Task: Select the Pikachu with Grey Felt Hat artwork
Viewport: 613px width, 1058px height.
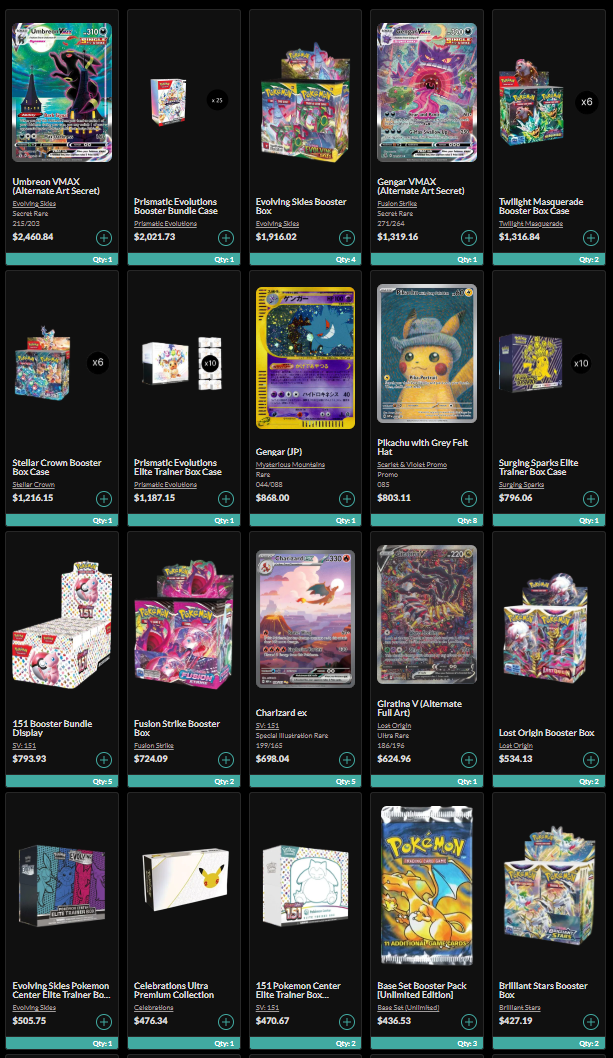Action: coord(427,354)
